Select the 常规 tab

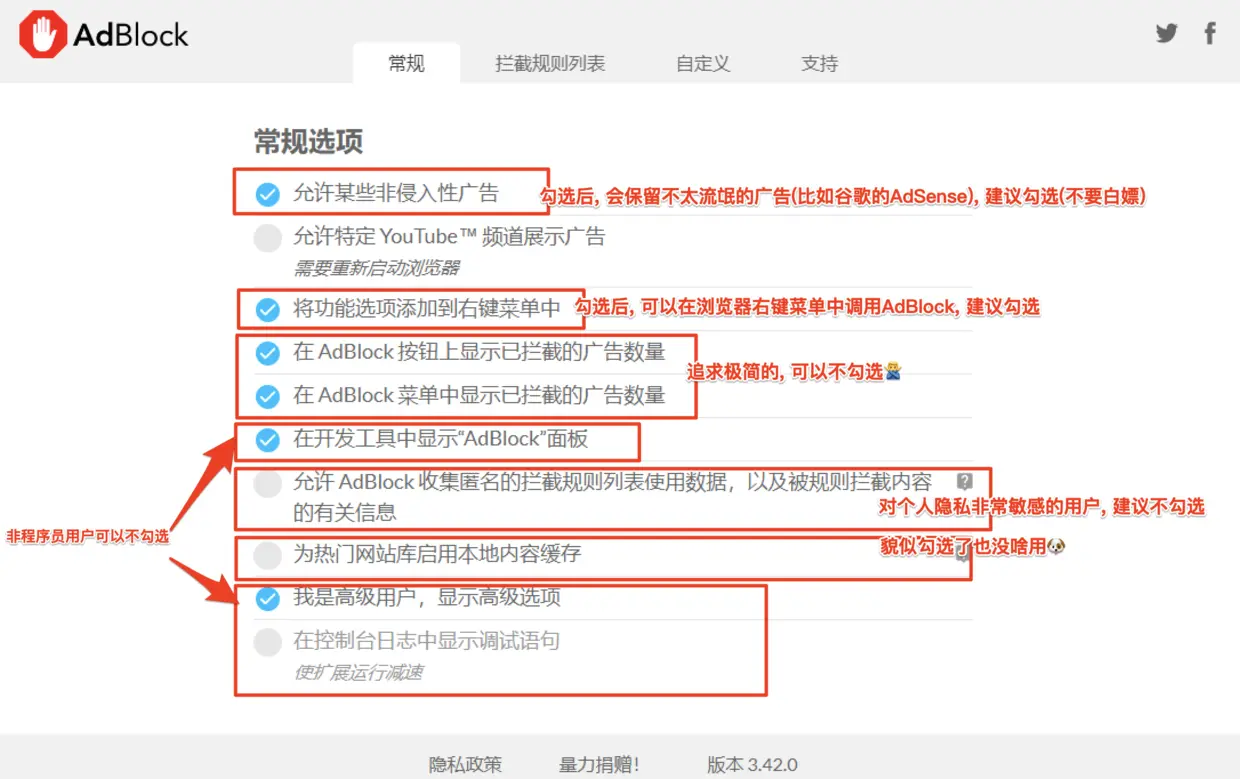tap(407, 63)
